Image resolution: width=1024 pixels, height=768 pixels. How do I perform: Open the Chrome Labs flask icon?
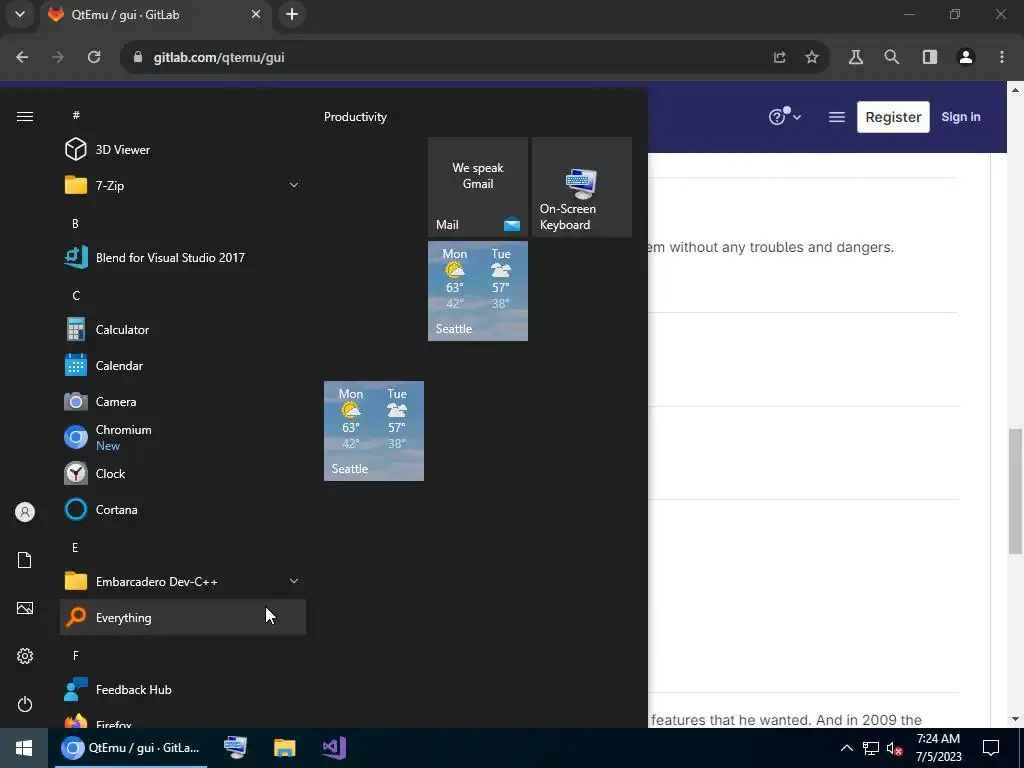[856, 57]
